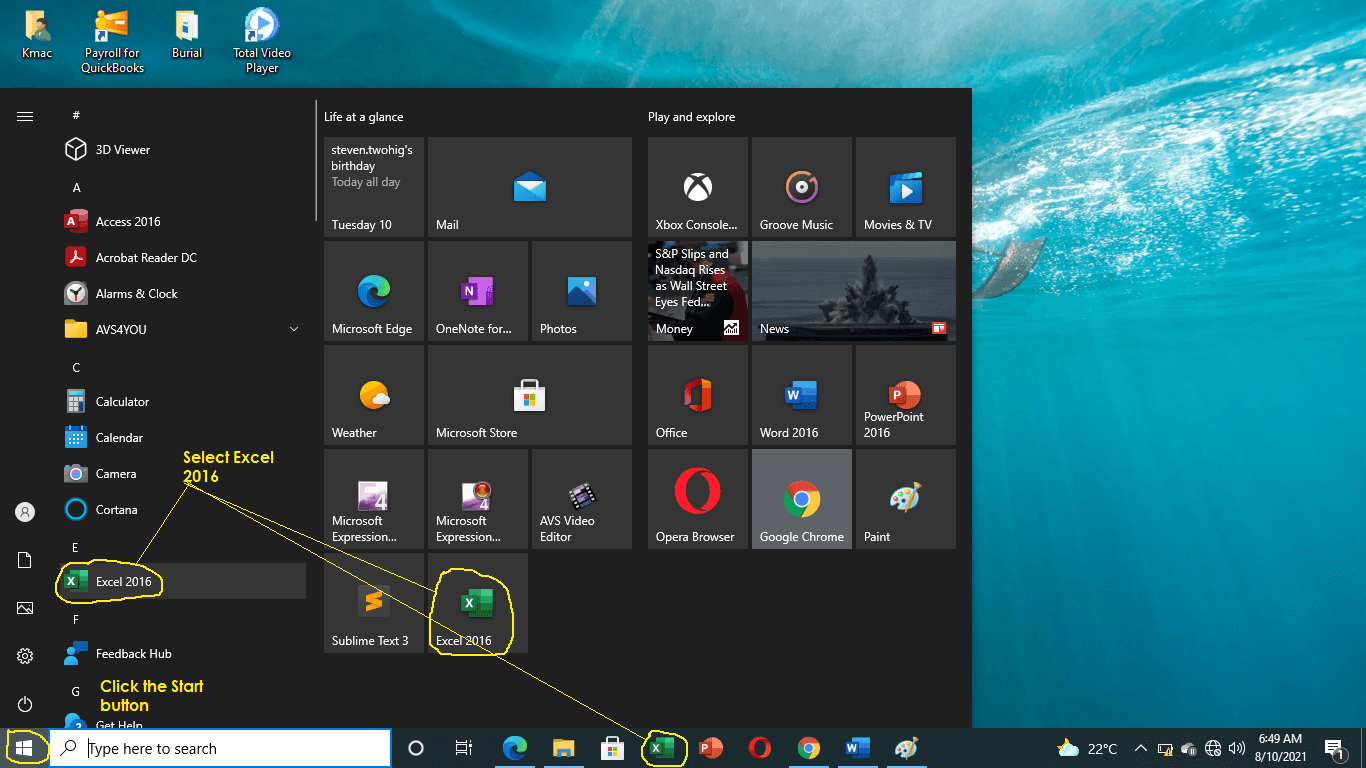Open the Sublime Text 3 tile
1366x768 pixels.
374,603
